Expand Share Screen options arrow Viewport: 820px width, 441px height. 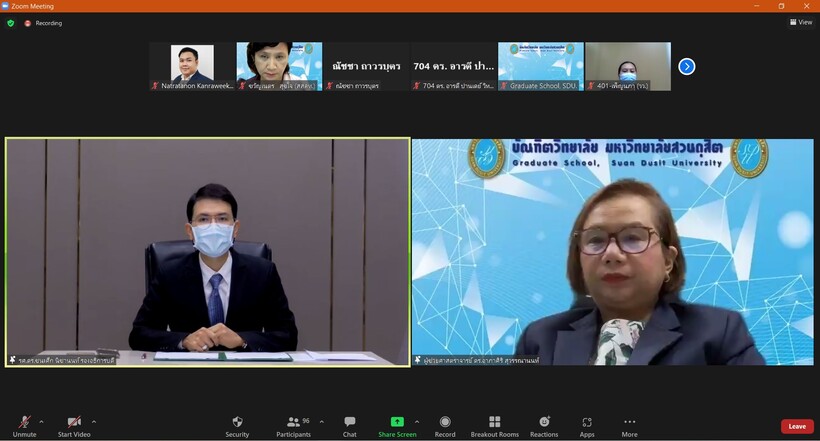click(x=417, y=422)
